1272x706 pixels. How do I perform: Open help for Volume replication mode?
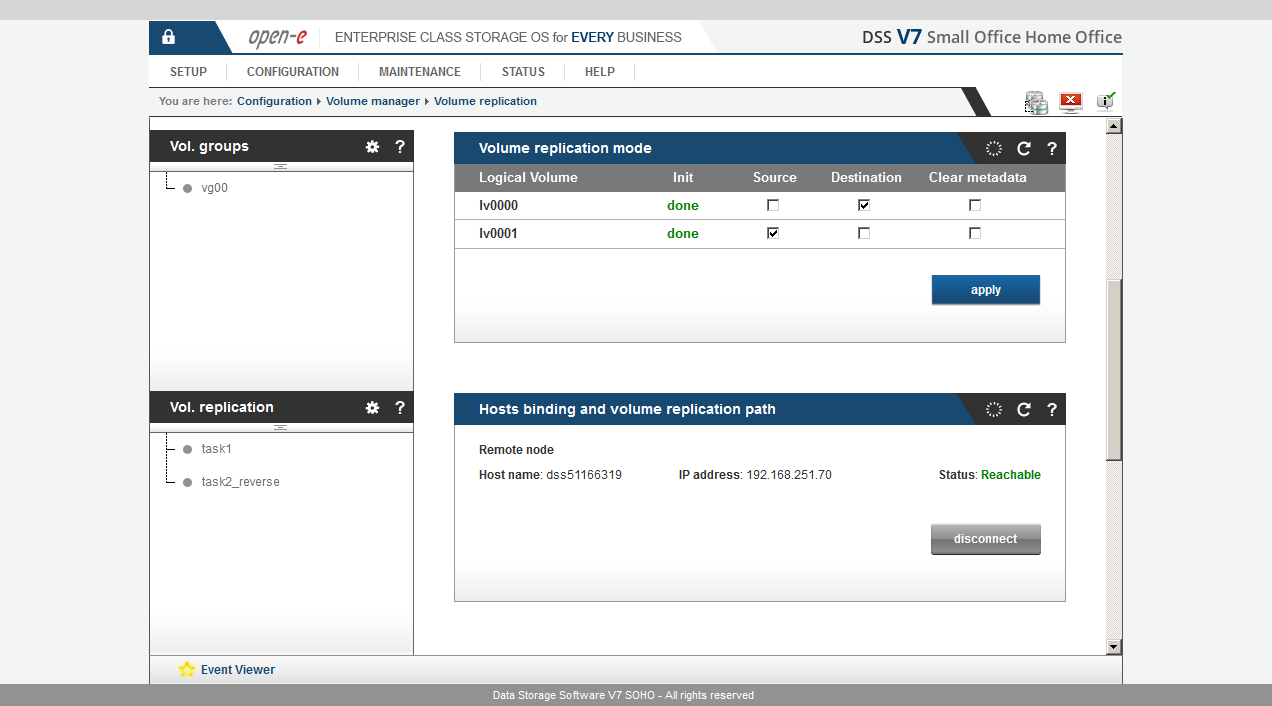point(1052,148)
